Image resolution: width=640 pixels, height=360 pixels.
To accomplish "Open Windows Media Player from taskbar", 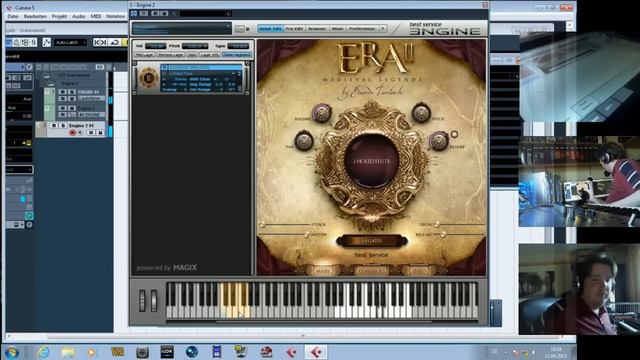I will click(92, 352).
